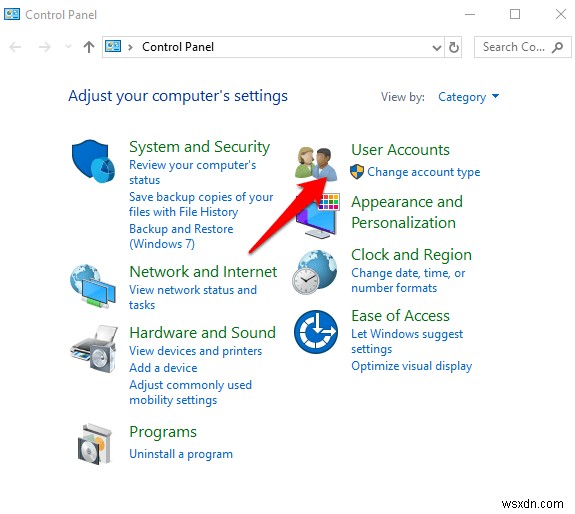This screenshot has height=514, width=575.
Task: Open the System and Security shield icon
Action: pyautogui.click(x=93, y=161)
